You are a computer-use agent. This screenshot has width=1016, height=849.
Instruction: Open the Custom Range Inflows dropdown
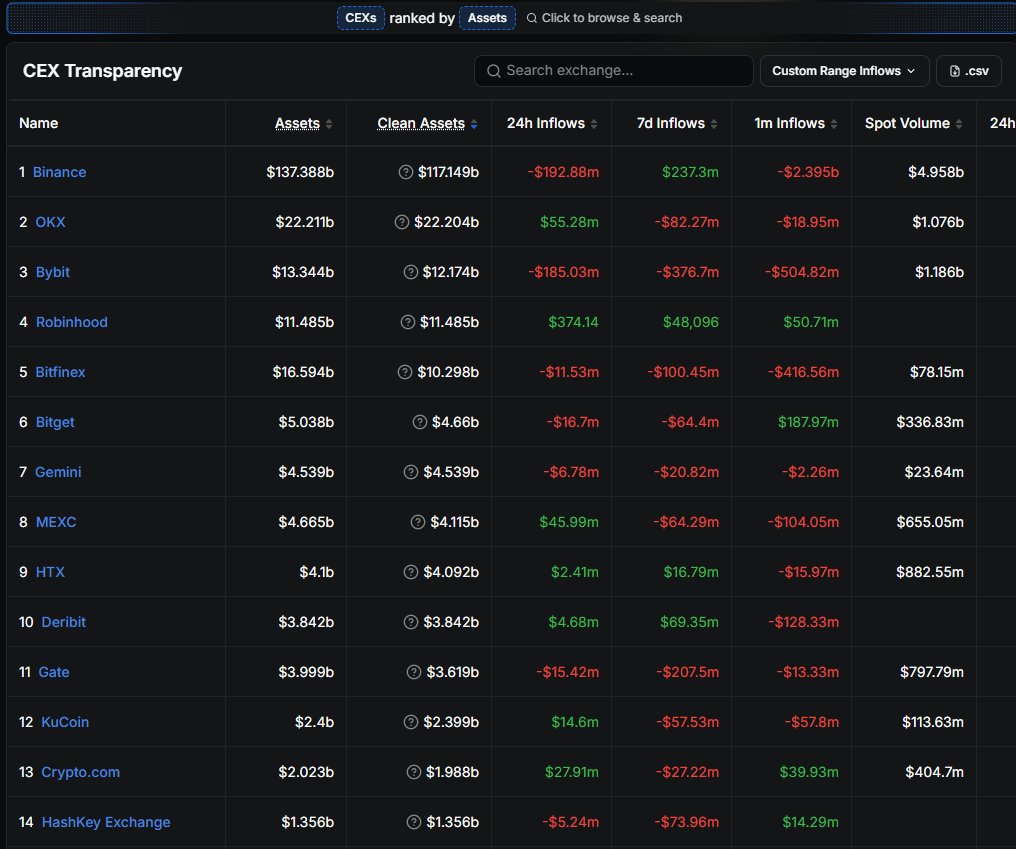click(x=844, y=71)
